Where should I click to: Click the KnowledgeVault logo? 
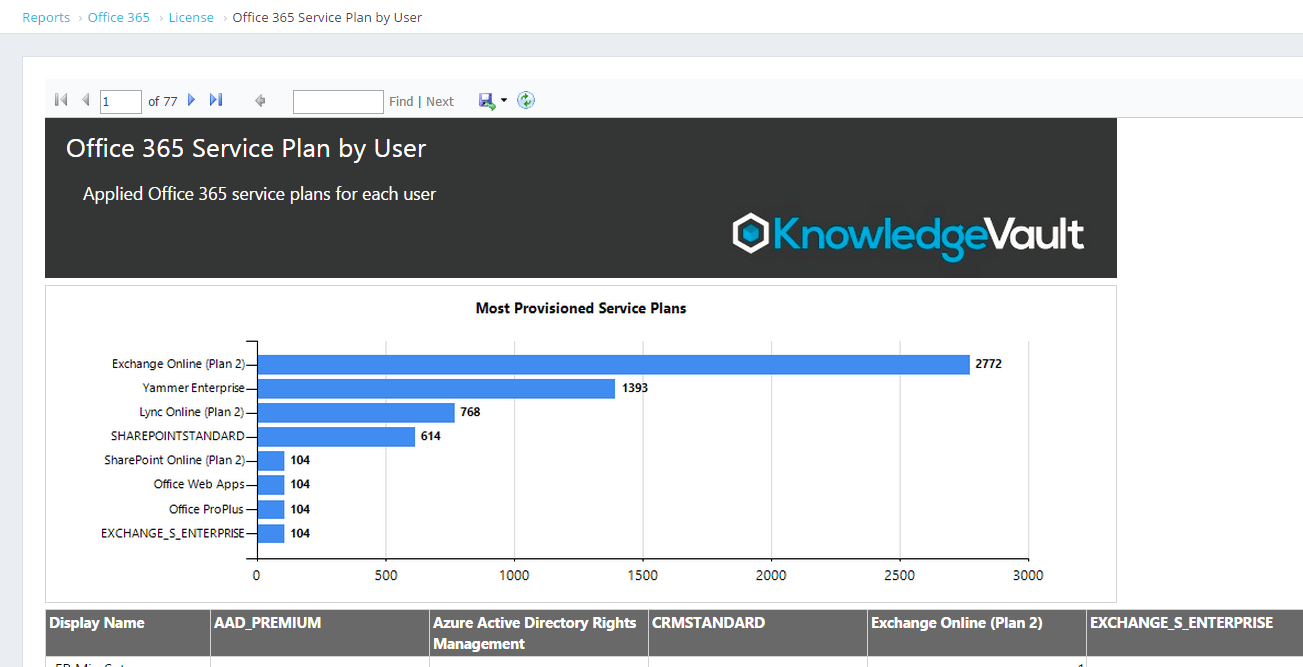point(908,235)
